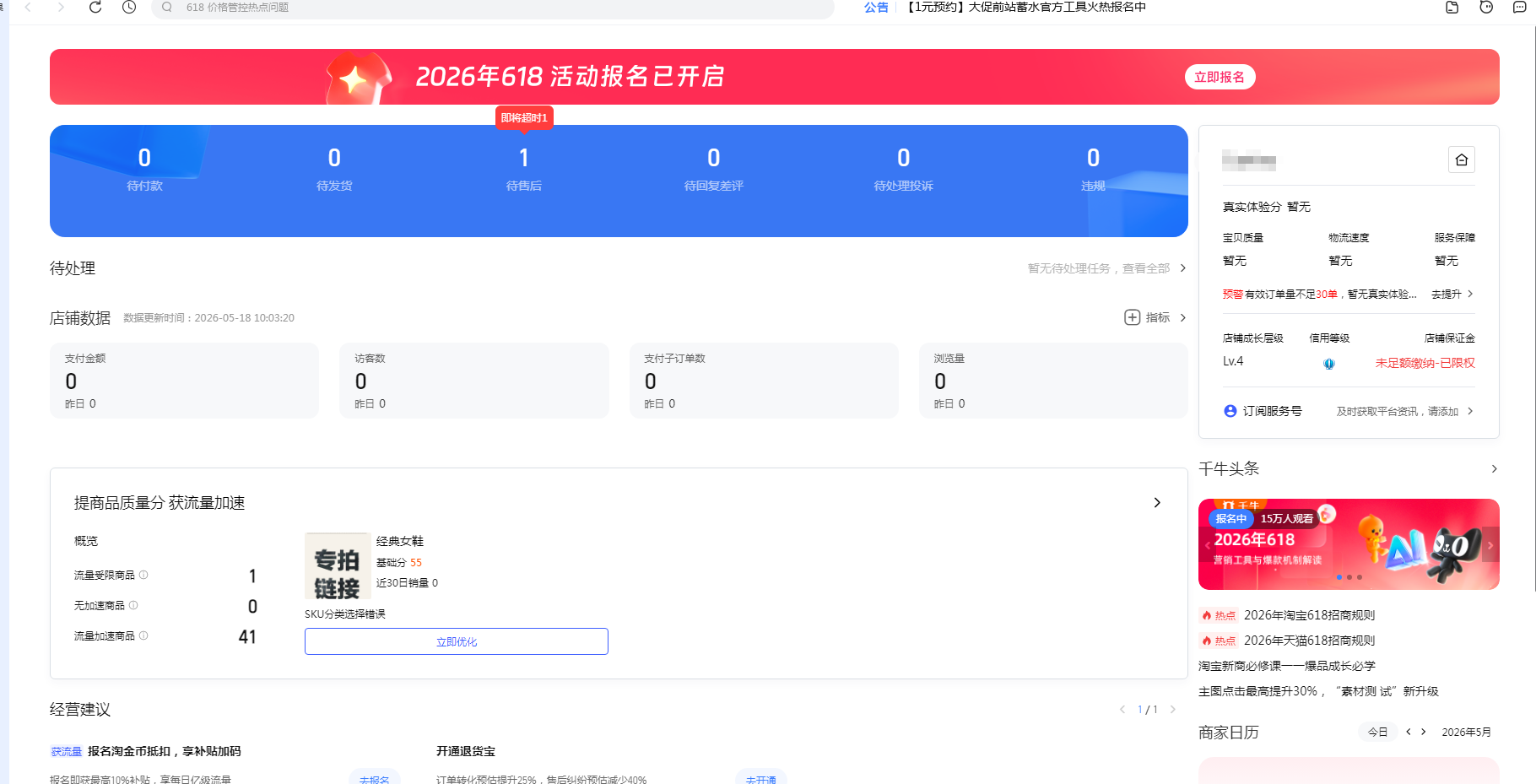Expand the chevron after 指标
Image resolution: width=1536 pixels, height=784 pixels.
coord(1182,317)
